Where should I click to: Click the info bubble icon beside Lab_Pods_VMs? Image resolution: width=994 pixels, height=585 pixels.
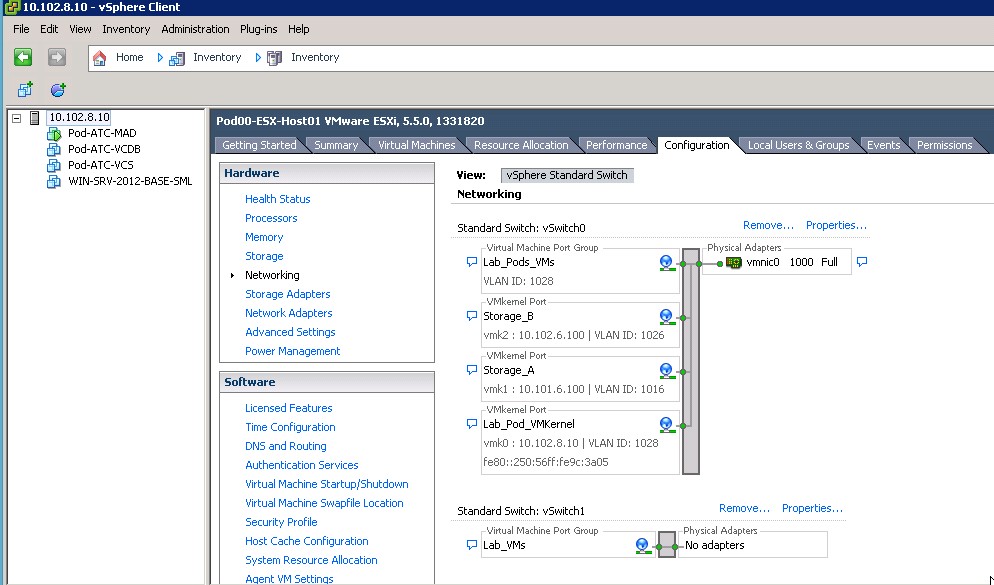(472, 262)
